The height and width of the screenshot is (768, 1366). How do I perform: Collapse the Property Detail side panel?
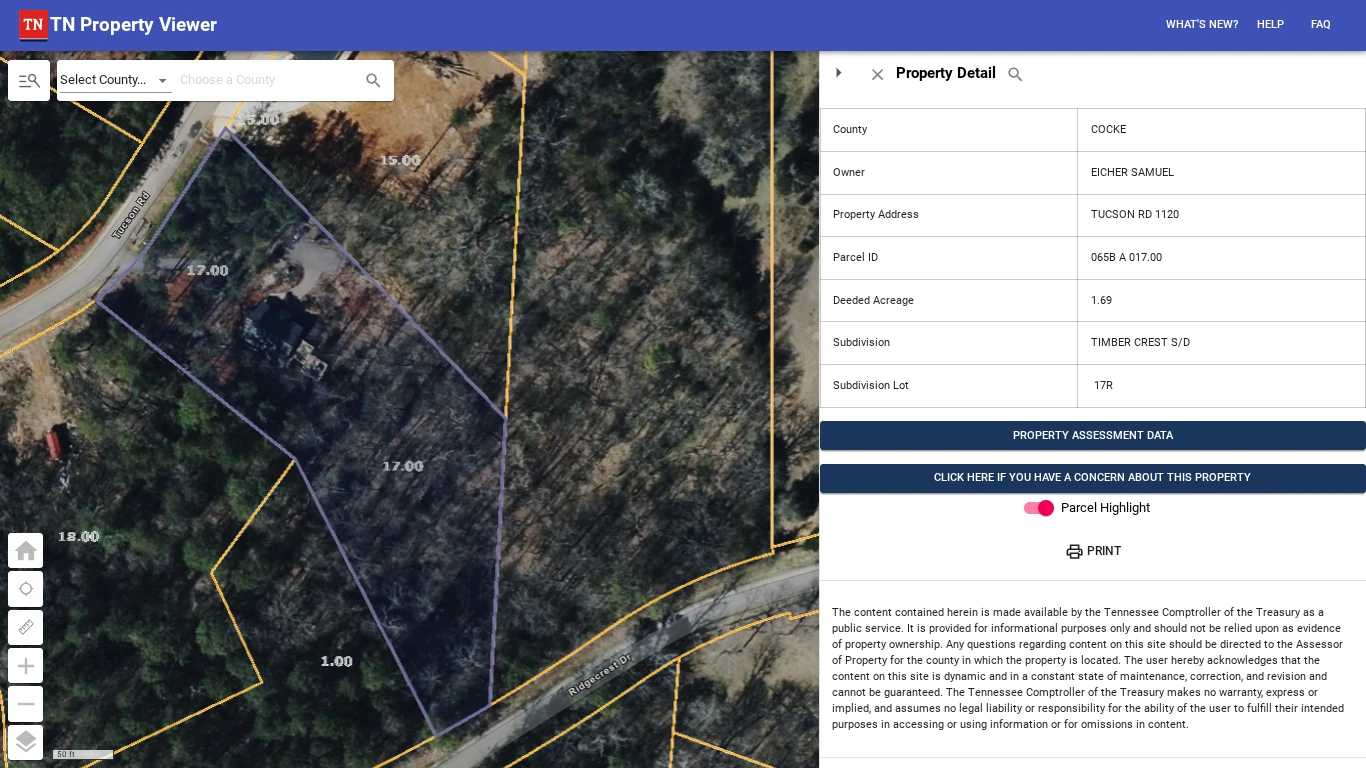point(839,73)
